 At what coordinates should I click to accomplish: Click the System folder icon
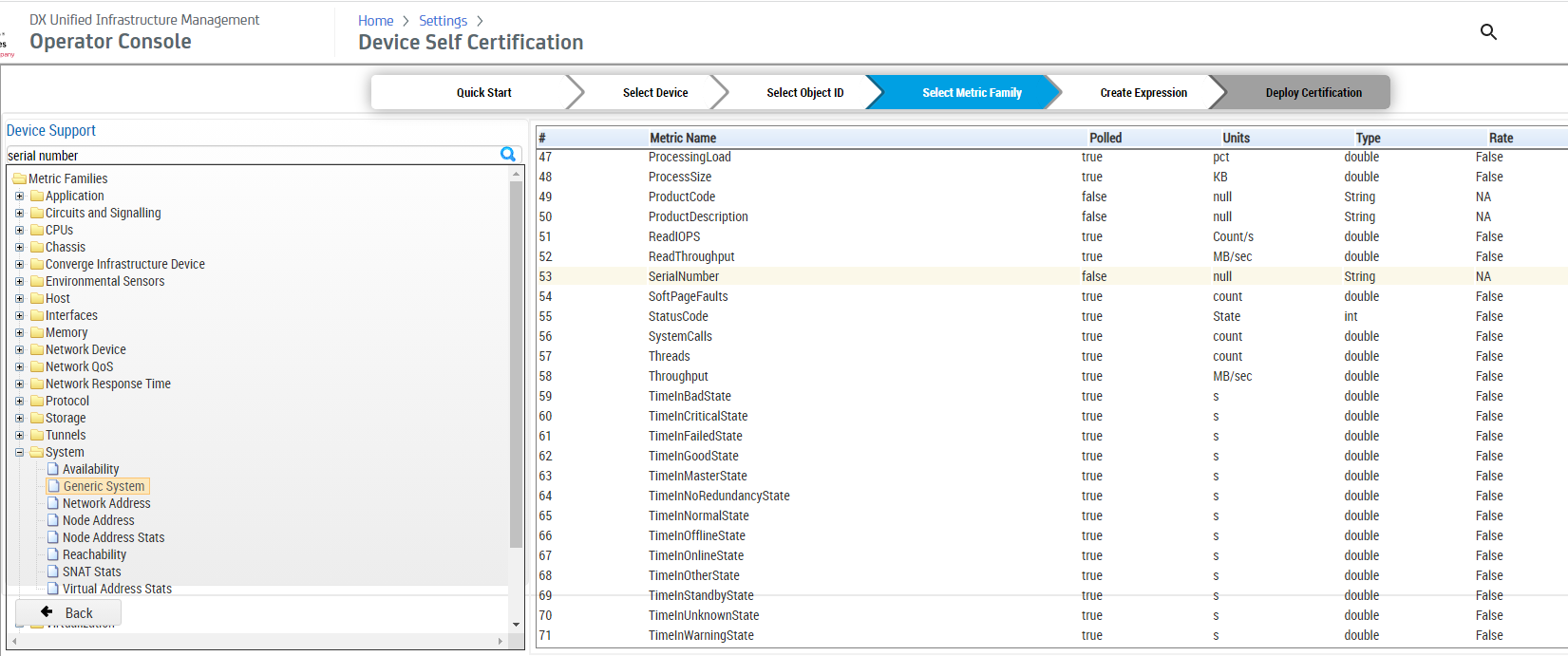click(x=37, y=452)
